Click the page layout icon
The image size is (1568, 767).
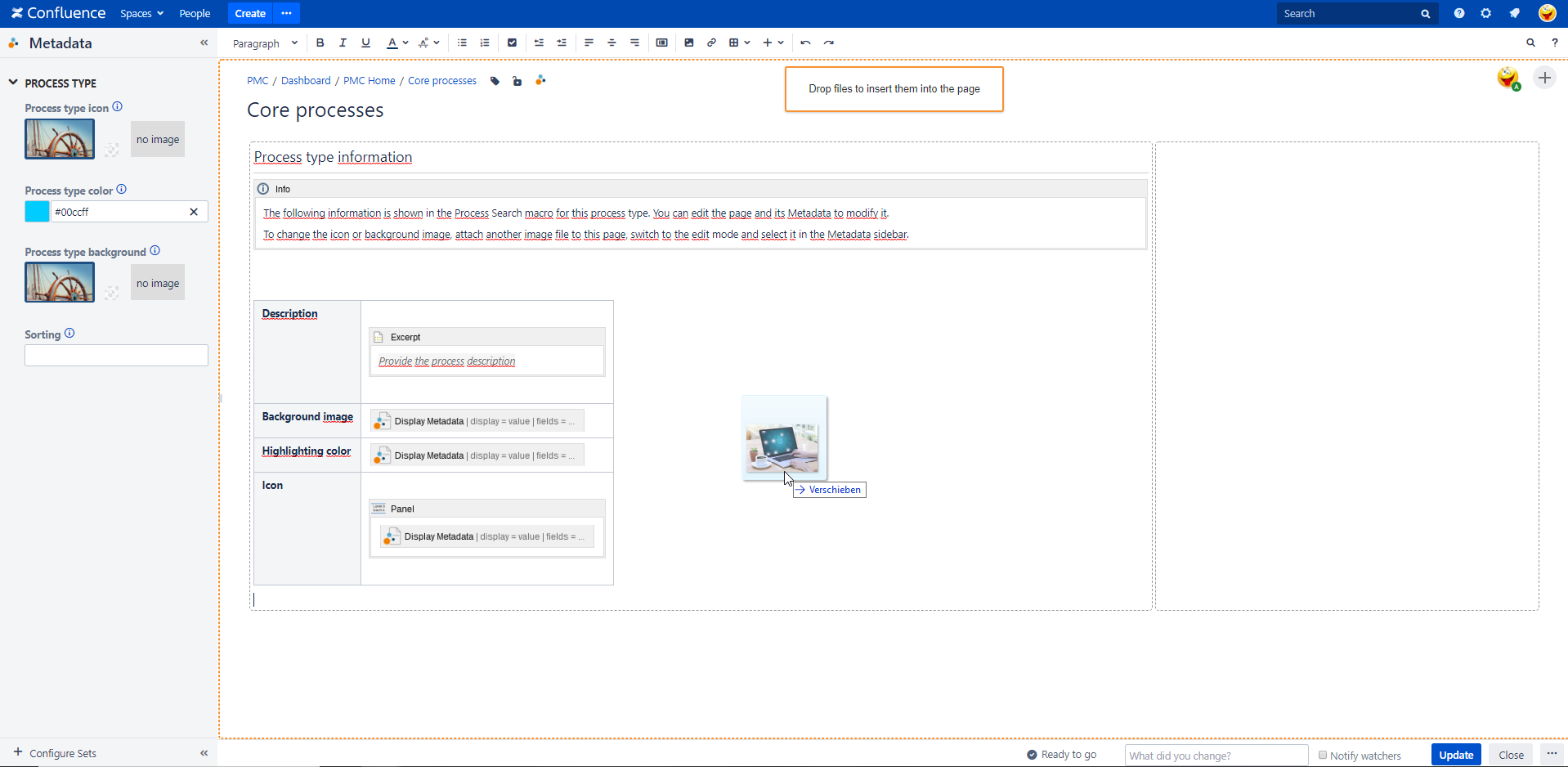click(662, 43)
